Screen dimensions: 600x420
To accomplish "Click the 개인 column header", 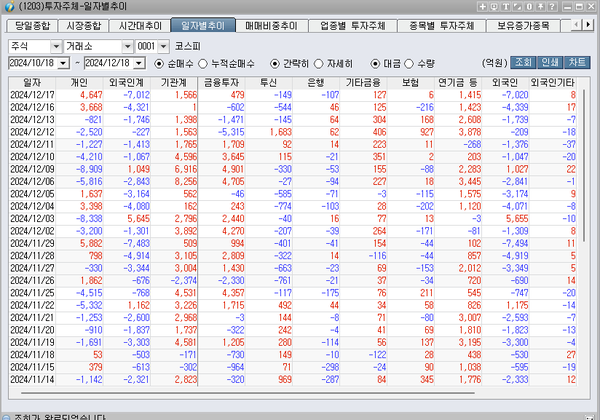I will click(79, 83).
